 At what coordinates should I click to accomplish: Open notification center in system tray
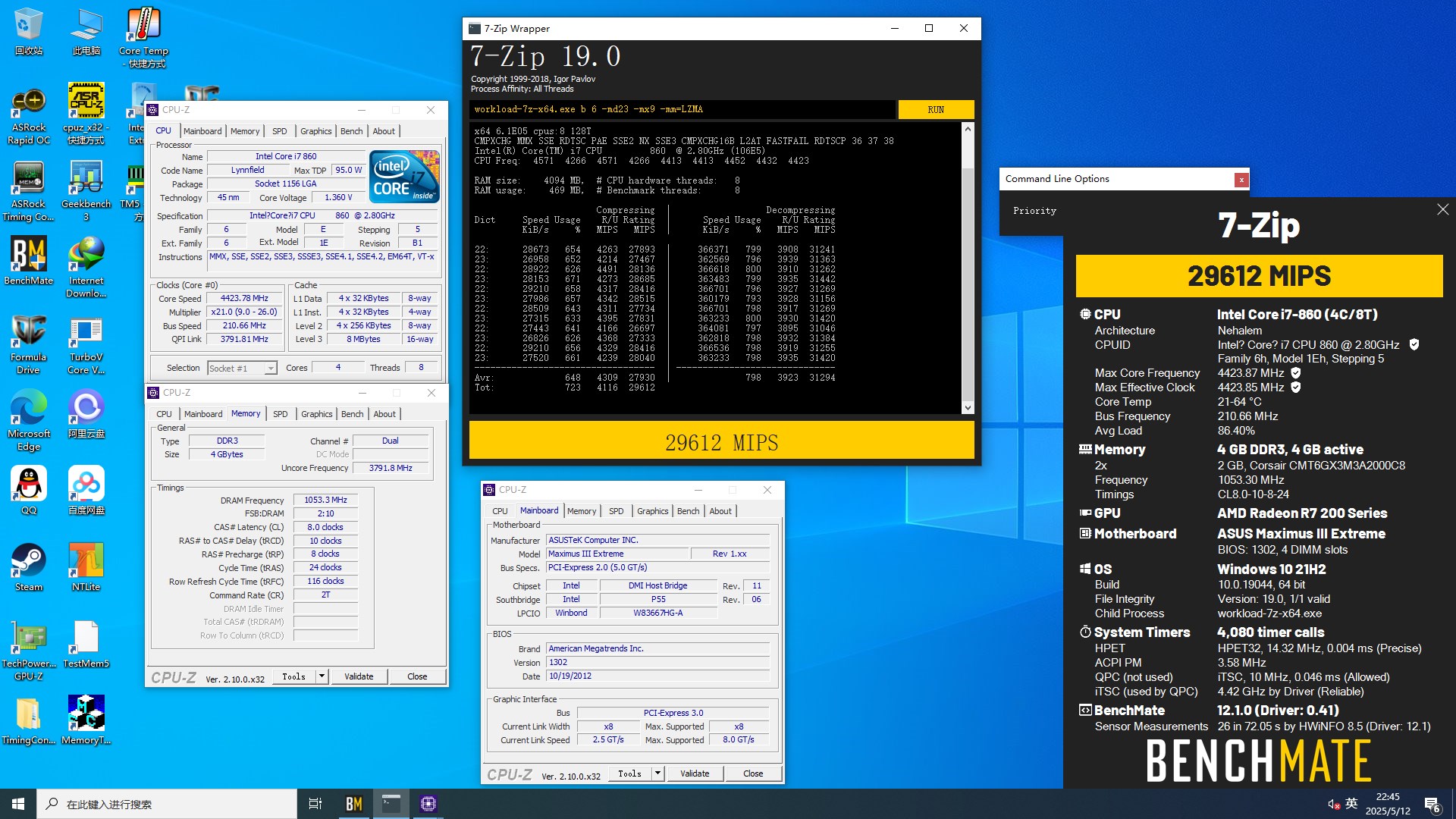(1432, 804)
